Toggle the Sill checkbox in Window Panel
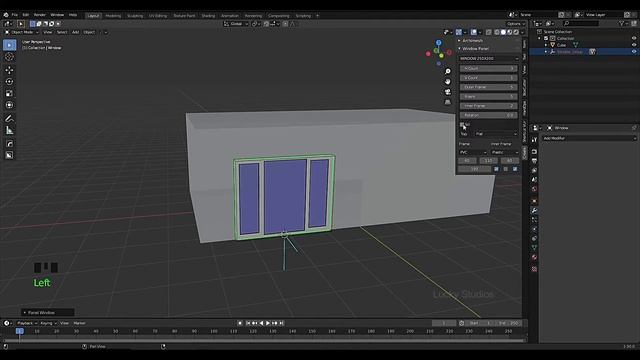 [462, 124]
